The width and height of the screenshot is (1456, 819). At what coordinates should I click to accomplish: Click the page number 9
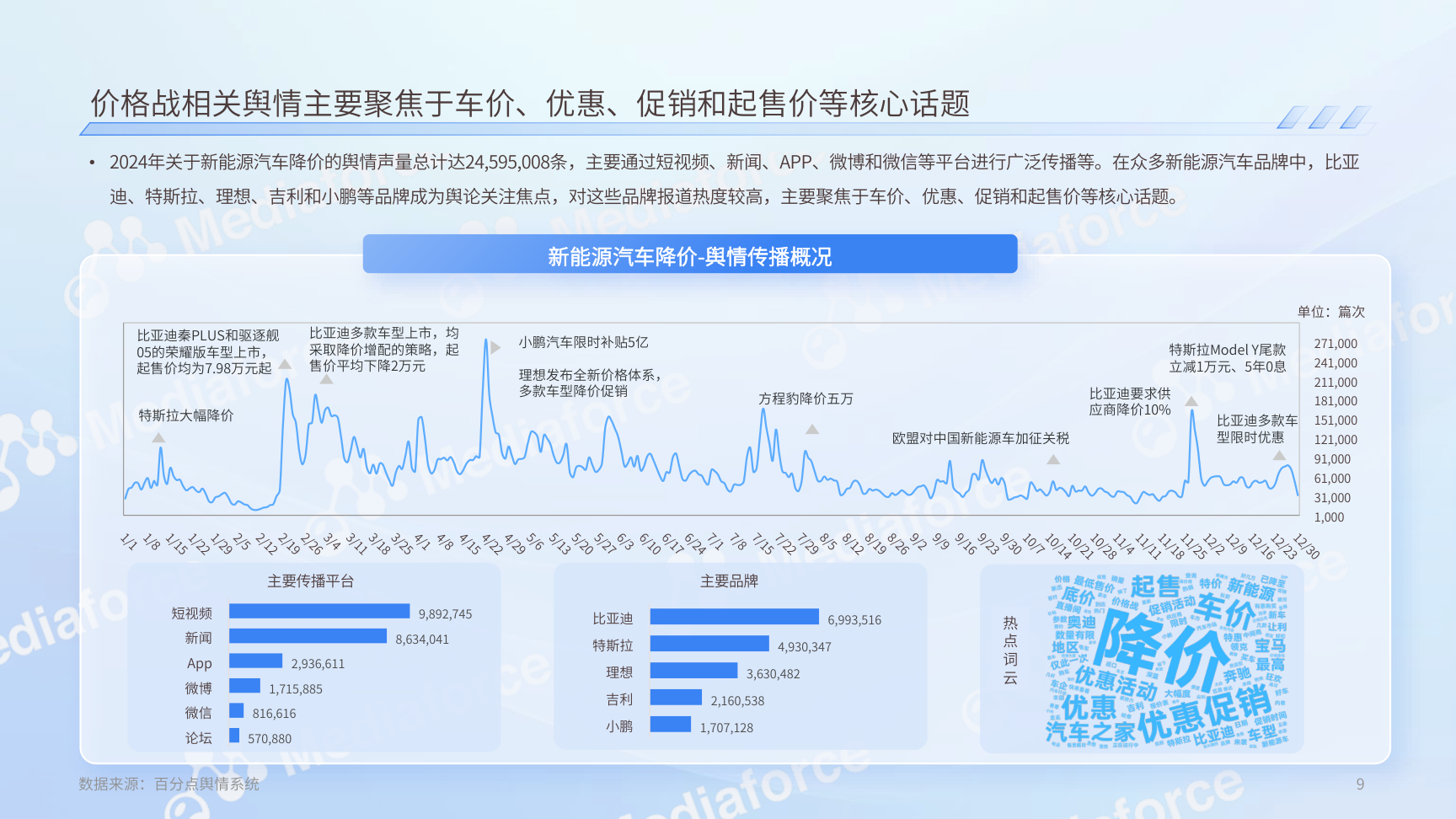pos(1360,784)
